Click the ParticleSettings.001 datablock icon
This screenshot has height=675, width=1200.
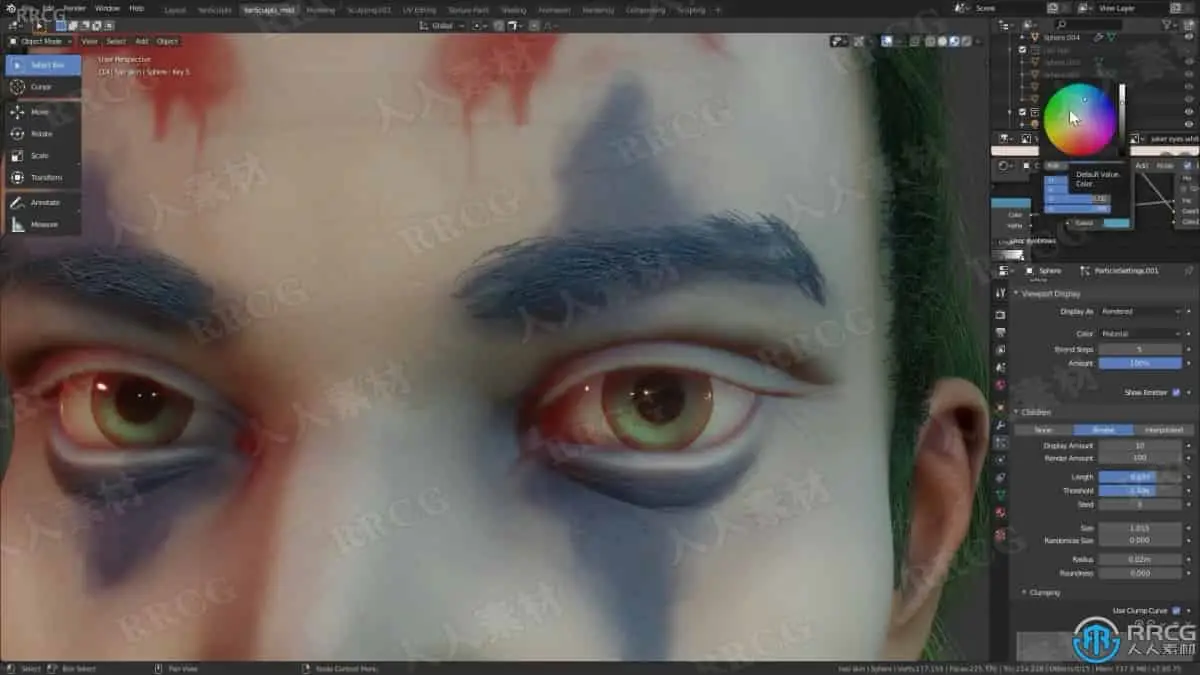pos(1085,270)
